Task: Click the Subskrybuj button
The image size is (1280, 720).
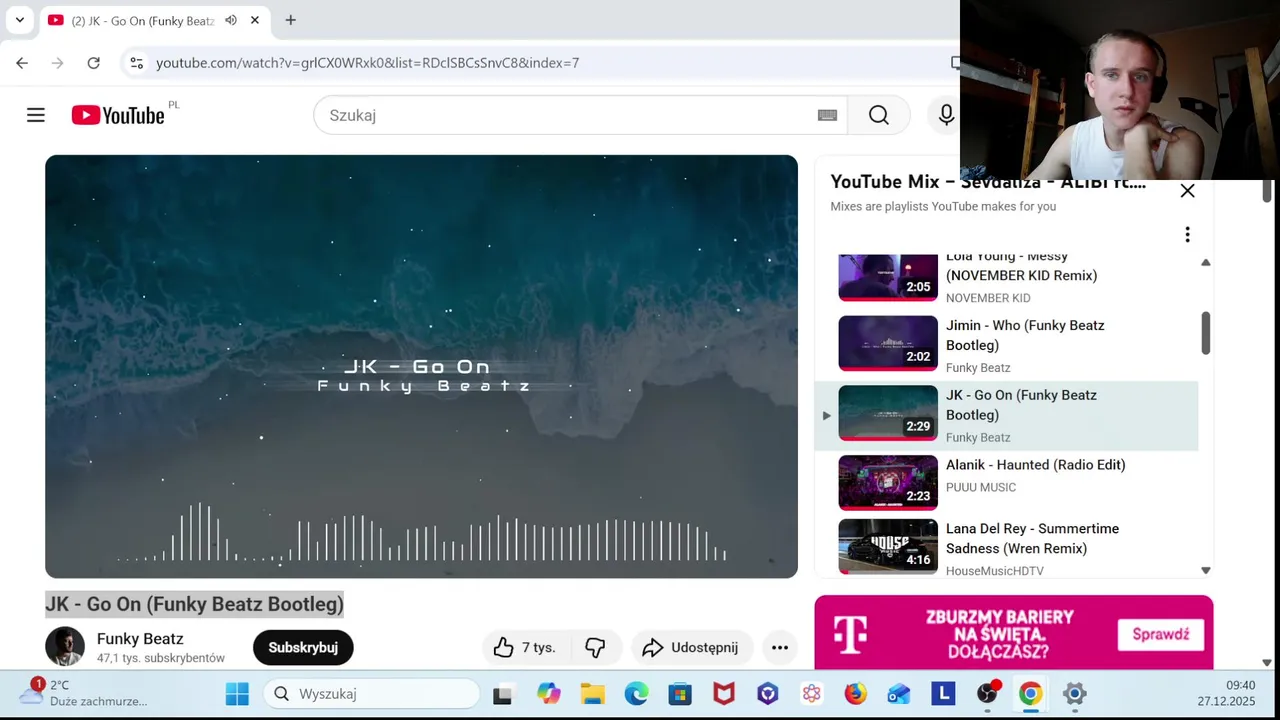Action: 303,648
